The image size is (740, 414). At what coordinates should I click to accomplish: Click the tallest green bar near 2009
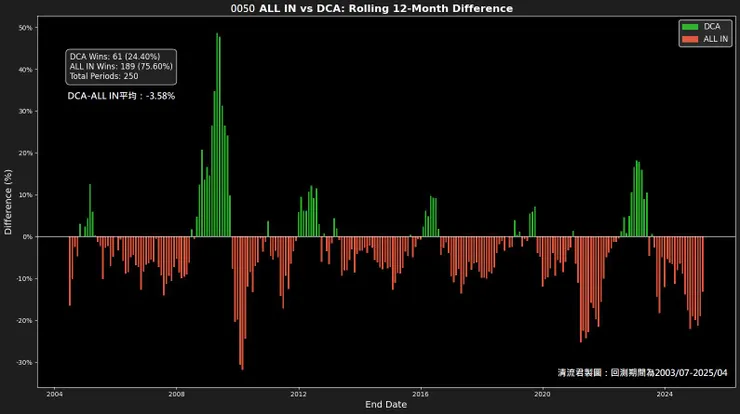point(217,135)
